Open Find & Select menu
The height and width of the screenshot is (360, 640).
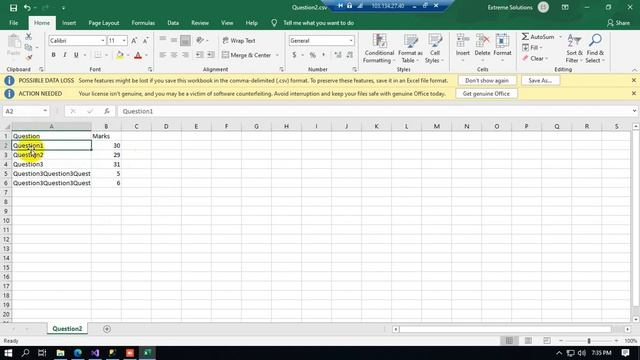595,49
